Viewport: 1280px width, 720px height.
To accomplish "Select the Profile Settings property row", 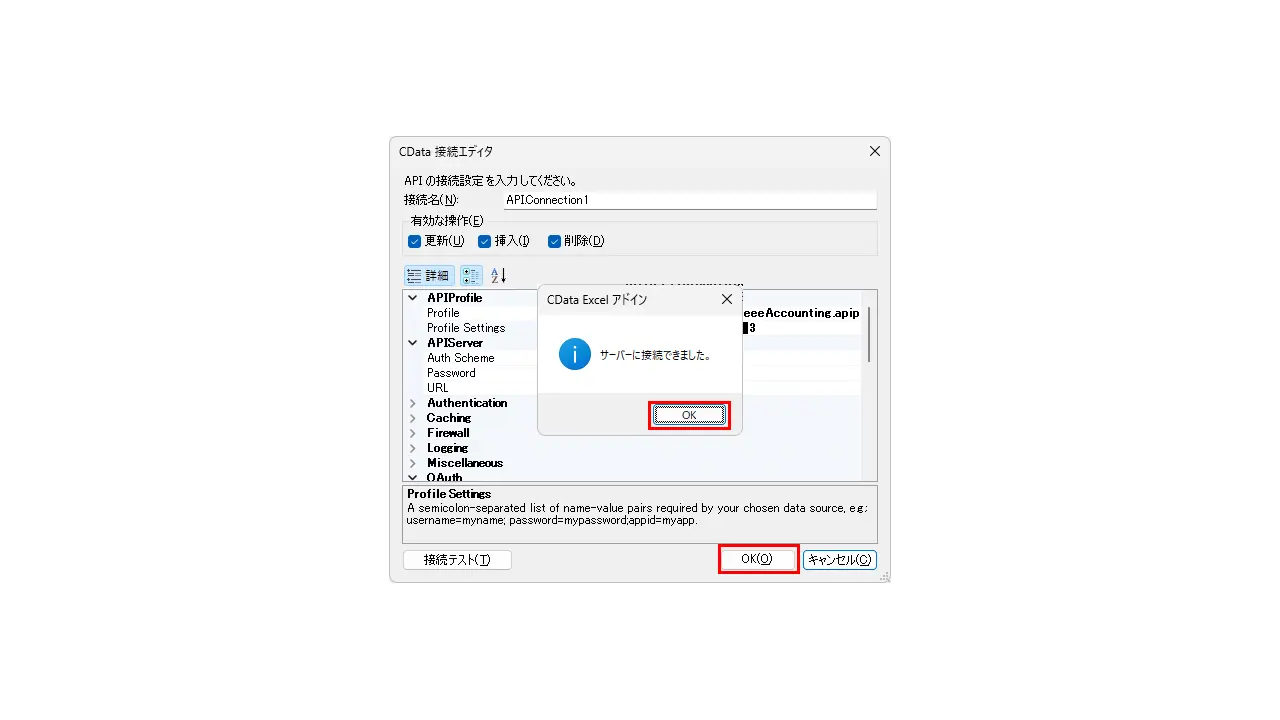I will 633,328.
